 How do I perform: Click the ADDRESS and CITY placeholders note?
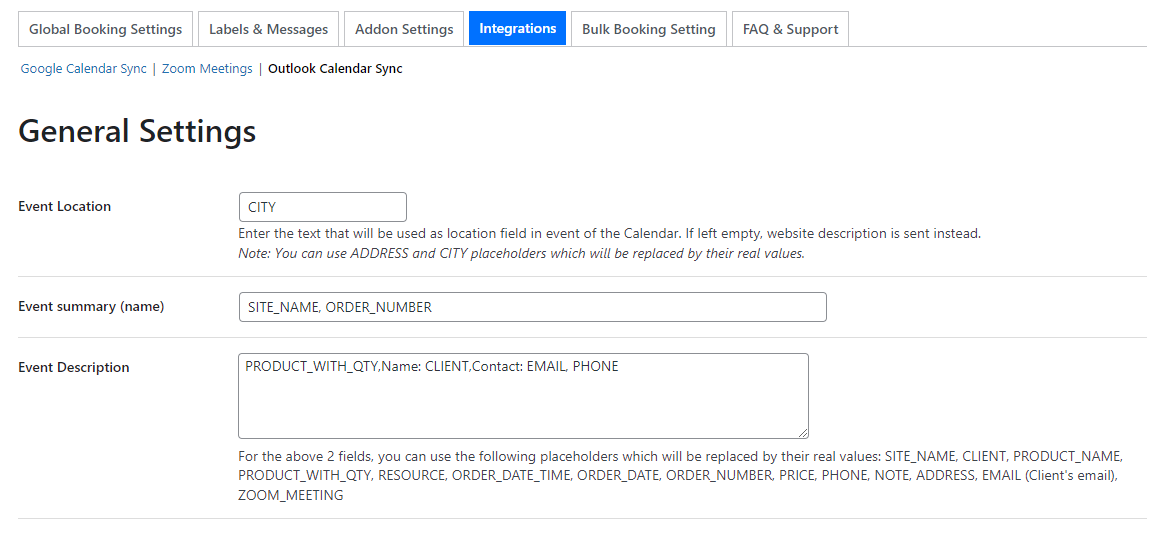[x=521, y=254]
